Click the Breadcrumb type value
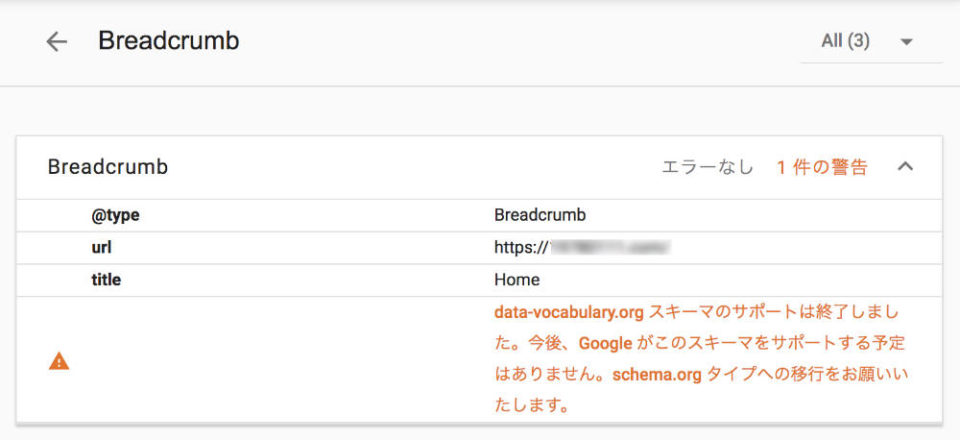 tap(540, 215)
